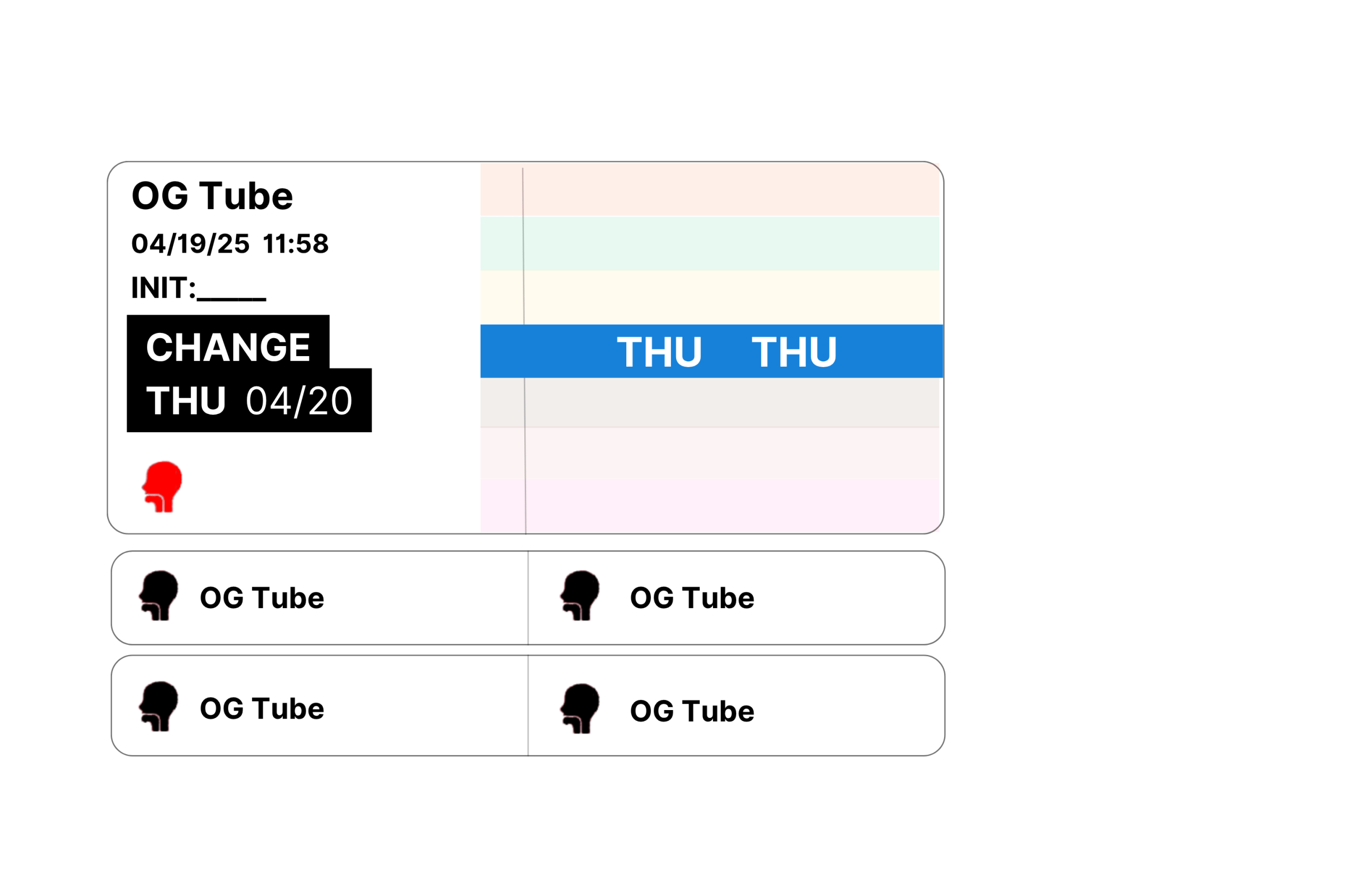Click the head icon in the bottom-right small label

click(580, 709)
